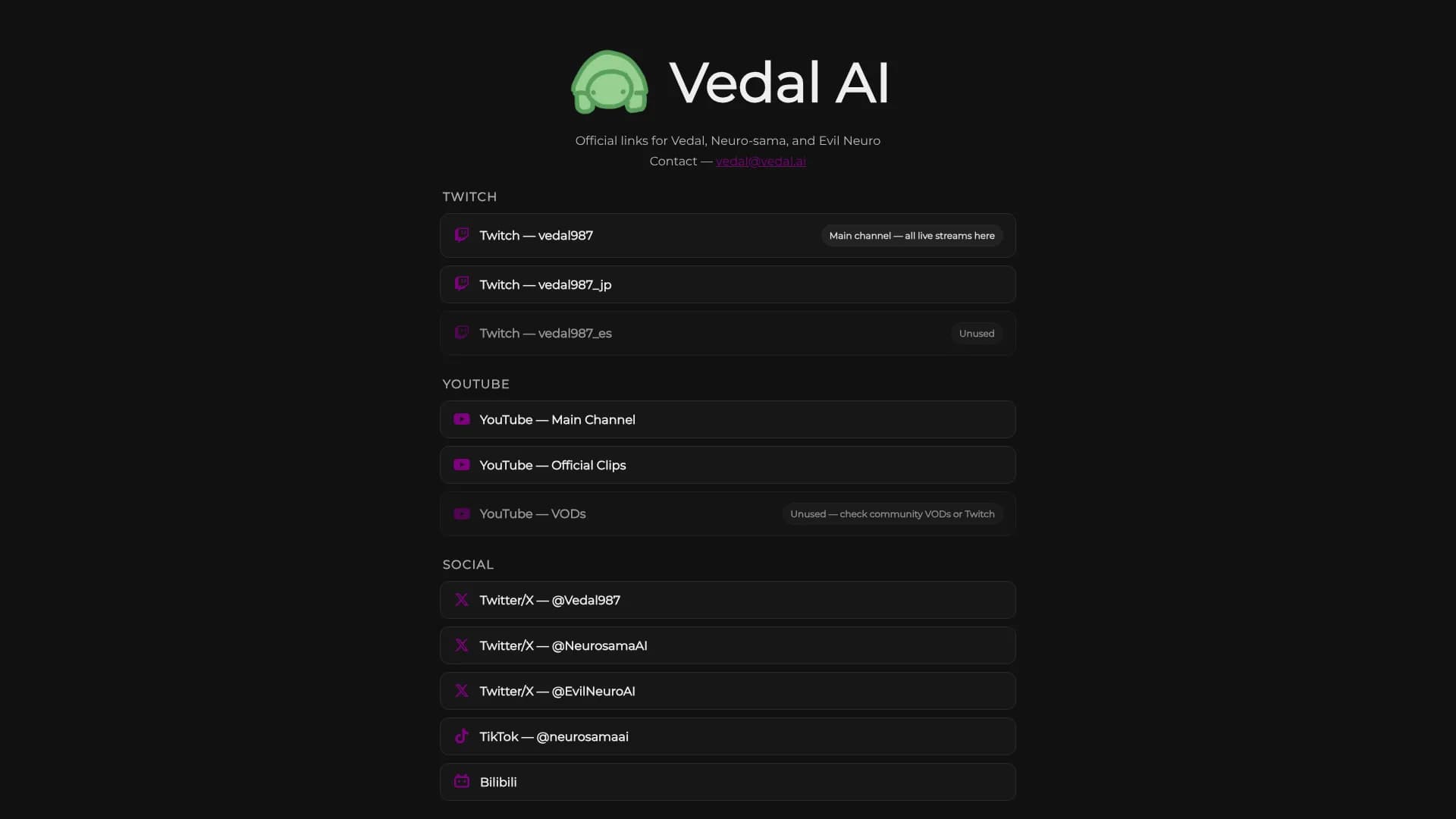This screenshot has height=819, width=1456.
Task: Open the Bilibili link
Action: 498,783
